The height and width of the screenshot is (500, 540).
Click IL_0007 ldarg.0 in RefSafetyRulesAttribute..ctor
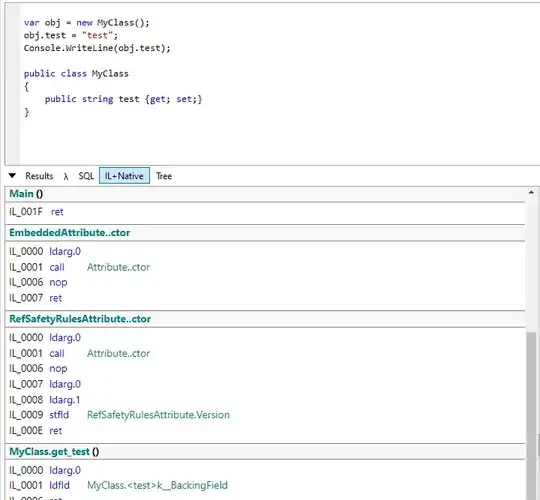pyautogui.click(x=45, y=384)
